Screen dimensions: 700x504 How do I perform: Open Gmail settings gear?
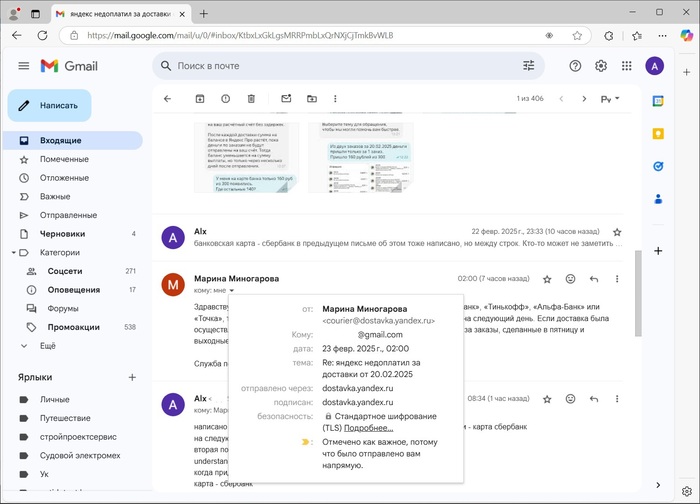click(x=601, y=66)
